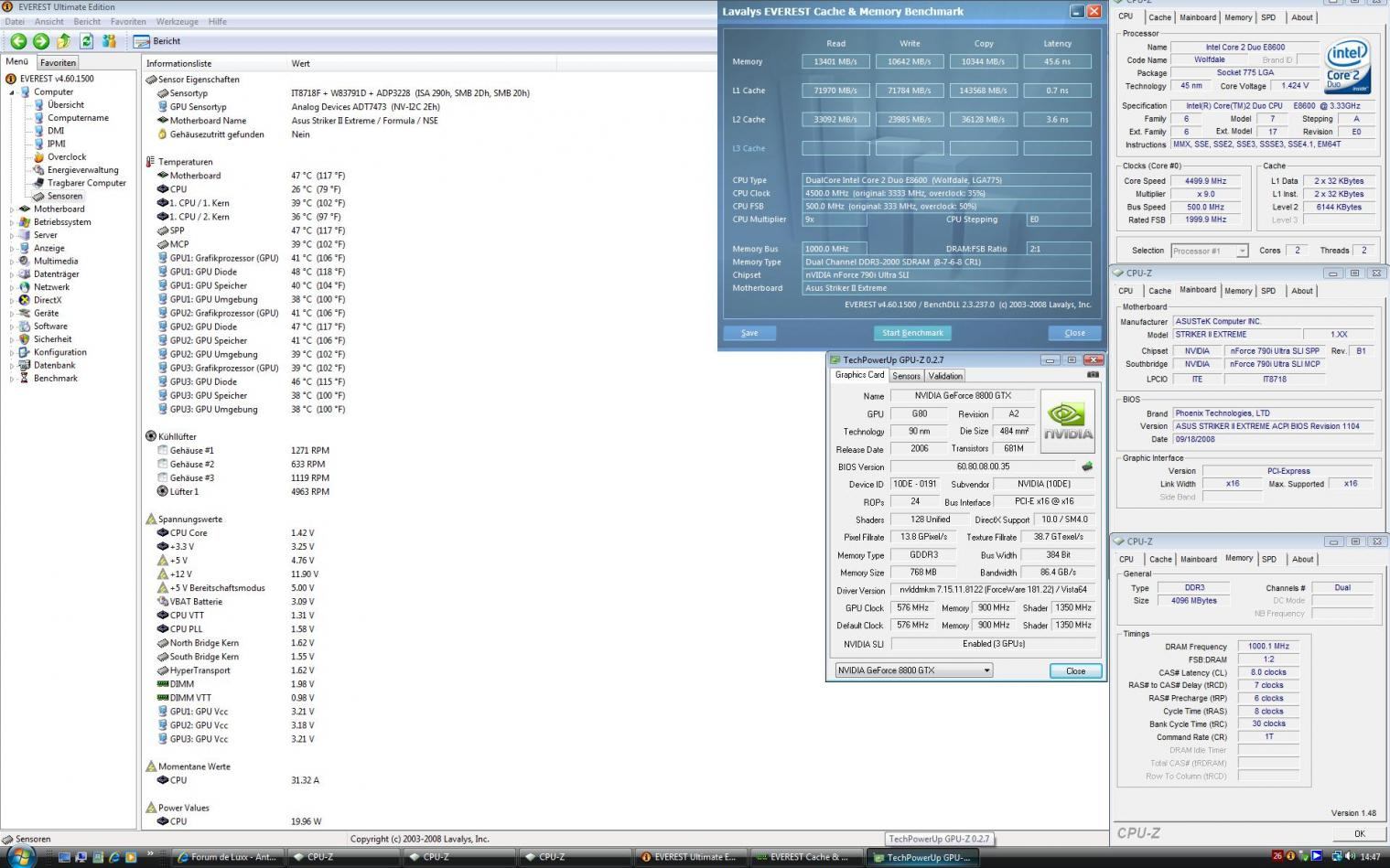Screen dimensions: 1390x868
Task: Click Start Benchmark in the Cache & Memory window
Action: [x=912, y=333]
